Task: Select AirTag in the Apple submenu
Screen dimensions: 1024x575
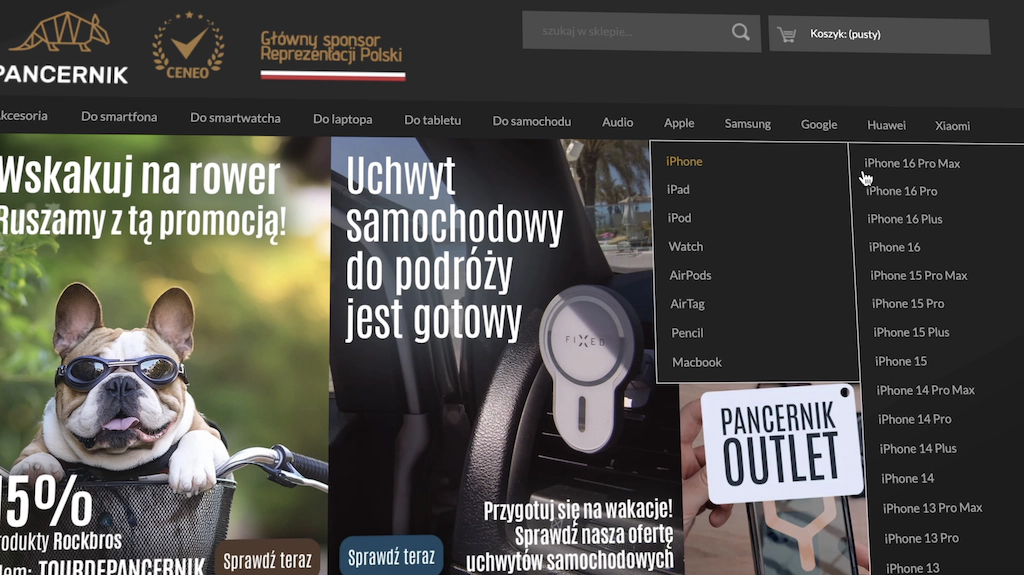Action: pos(687,304)
